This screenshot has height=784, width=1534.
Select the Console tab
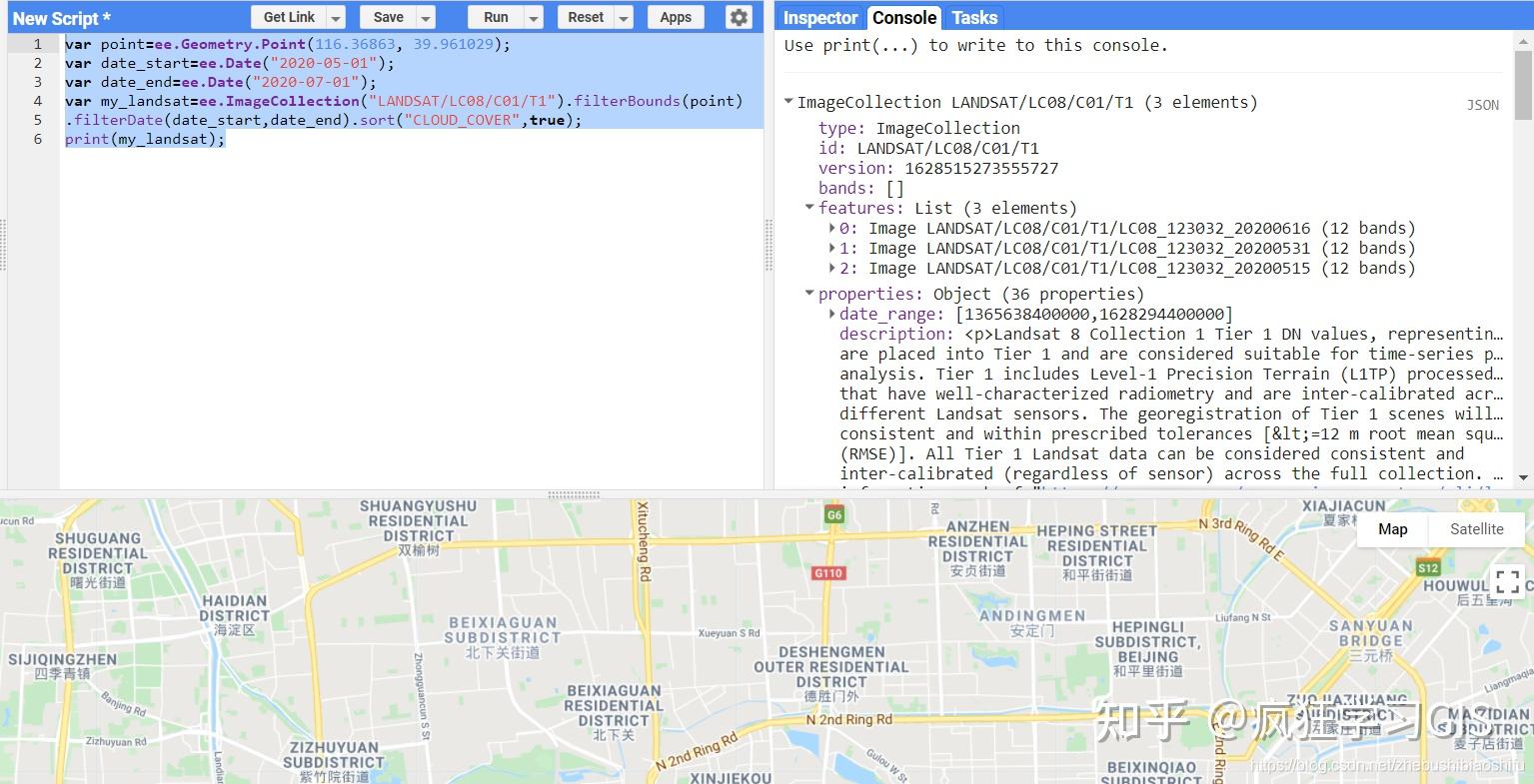(x=903, y=17)
